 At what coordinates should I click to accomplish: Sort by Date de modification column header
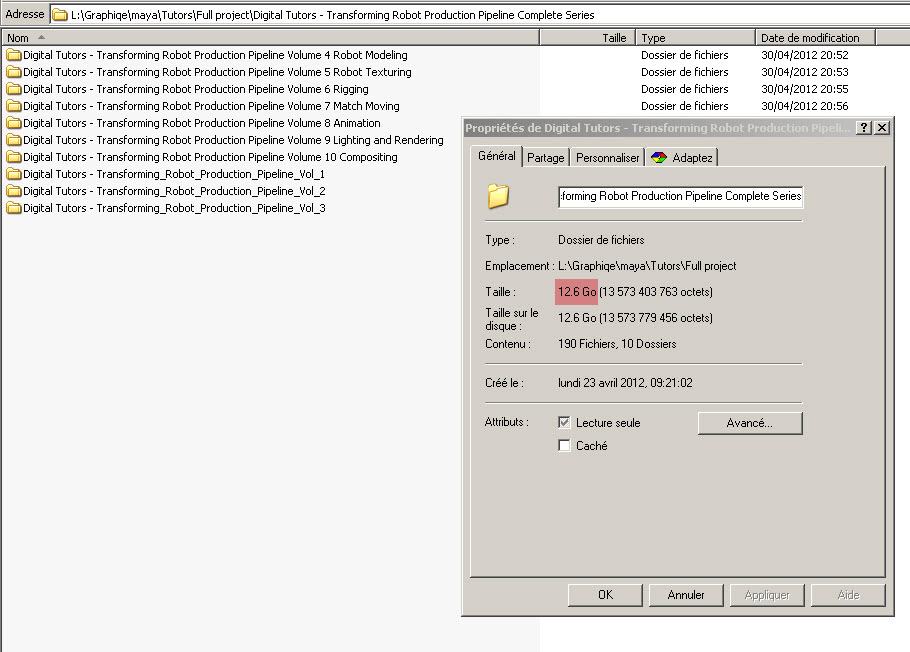pos(815,38)
